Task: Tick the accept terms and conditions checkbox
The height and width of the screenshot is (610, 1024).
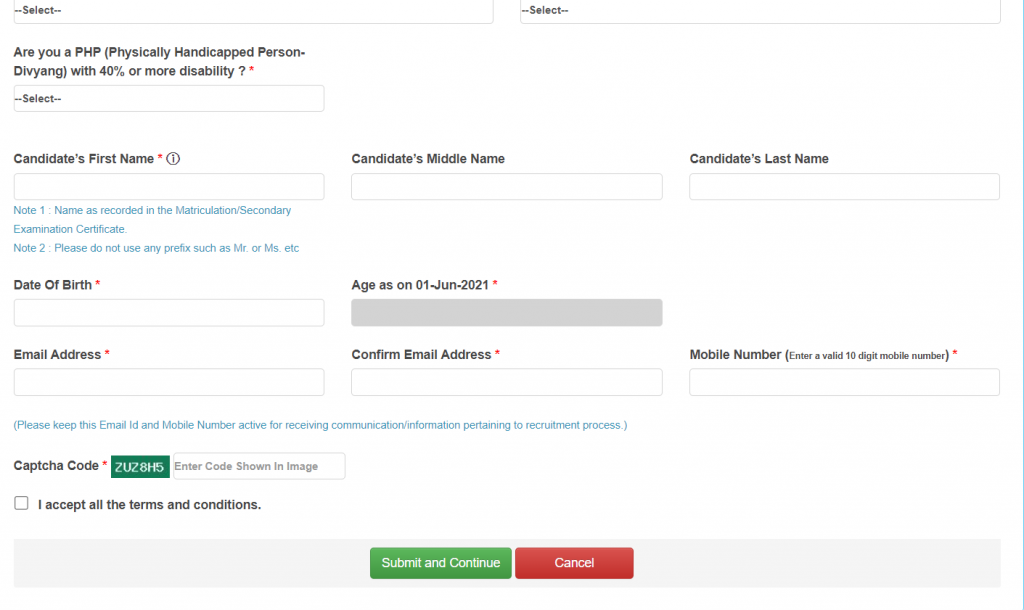Action: click(21, 504)
